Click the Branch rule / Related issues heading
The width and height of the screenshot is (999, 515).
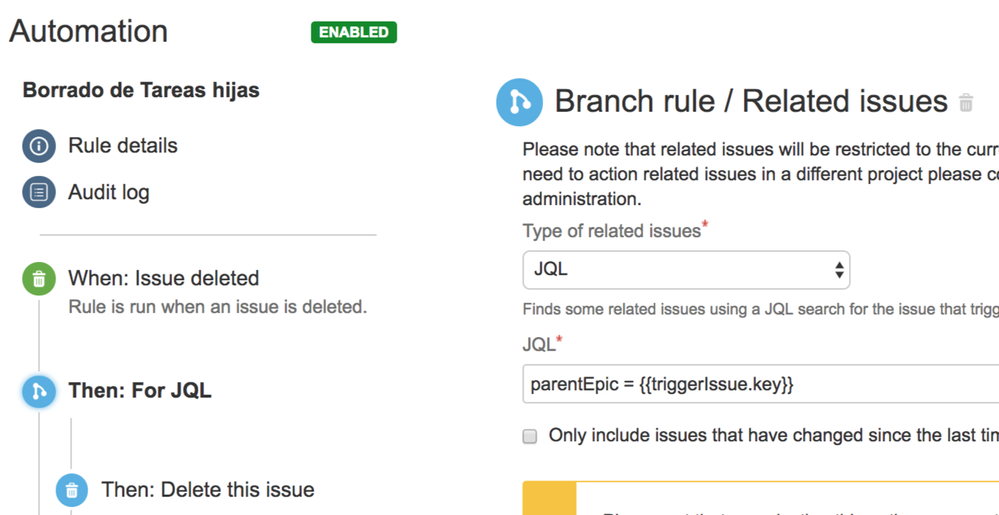pyautogui.click(x=751, y=102)
